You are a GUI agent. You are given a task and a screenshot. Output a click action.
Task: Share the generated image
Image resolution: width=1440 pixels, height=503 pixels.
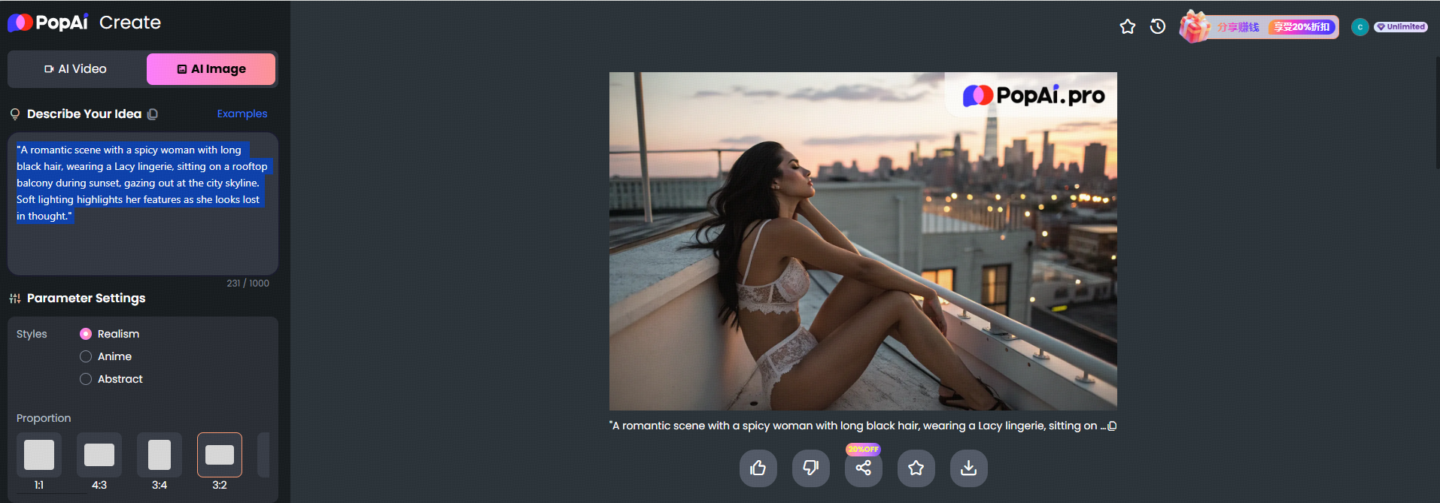[x=864, y=468]
